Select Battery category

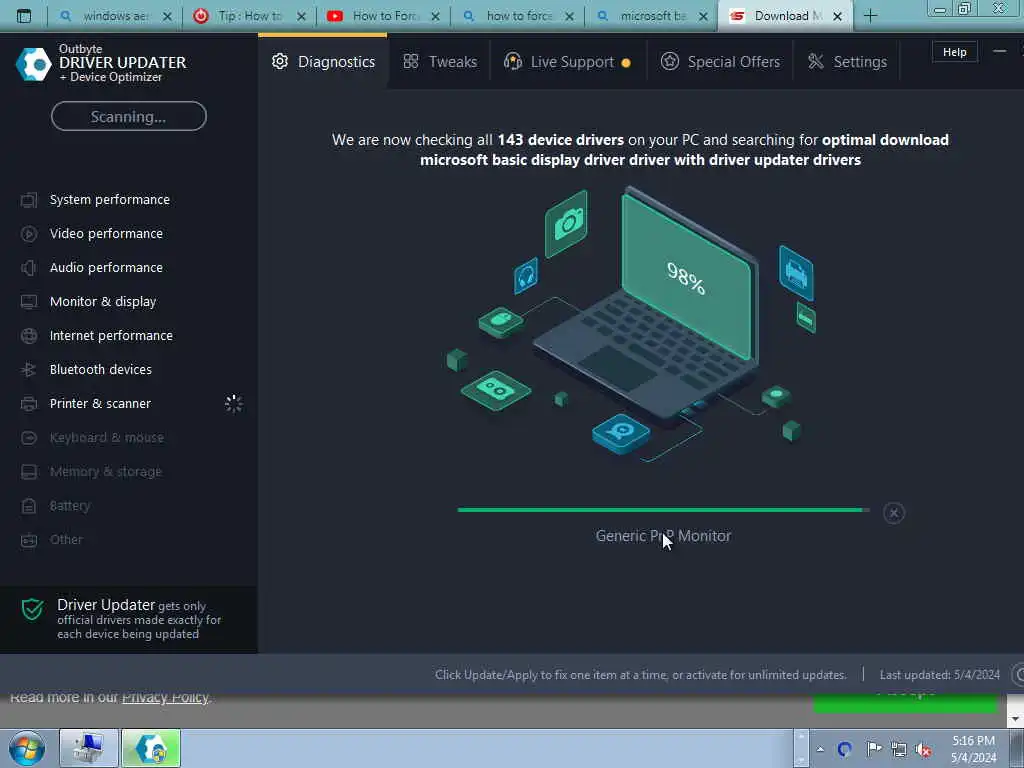(70, 505)
